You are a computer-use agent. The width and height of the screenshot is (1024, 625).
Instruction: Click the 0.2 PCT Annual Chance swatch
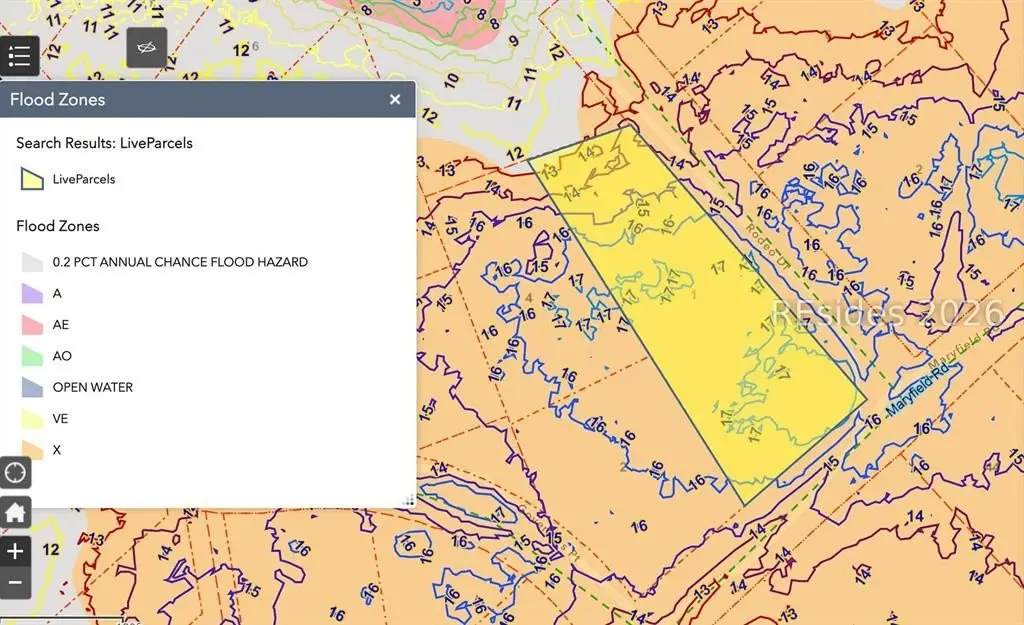32,262
